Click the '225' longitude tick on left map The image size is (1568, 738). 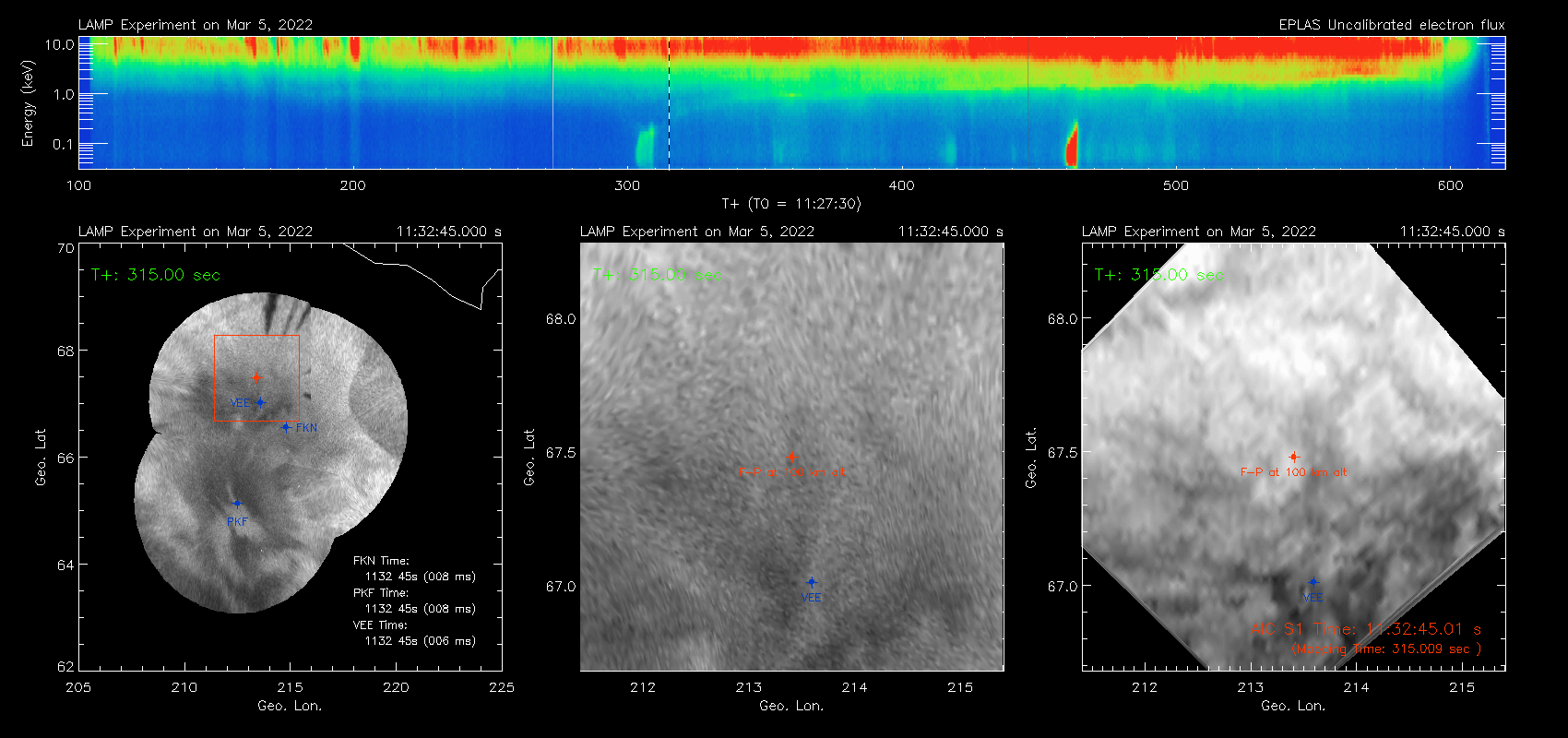point(502,687)
